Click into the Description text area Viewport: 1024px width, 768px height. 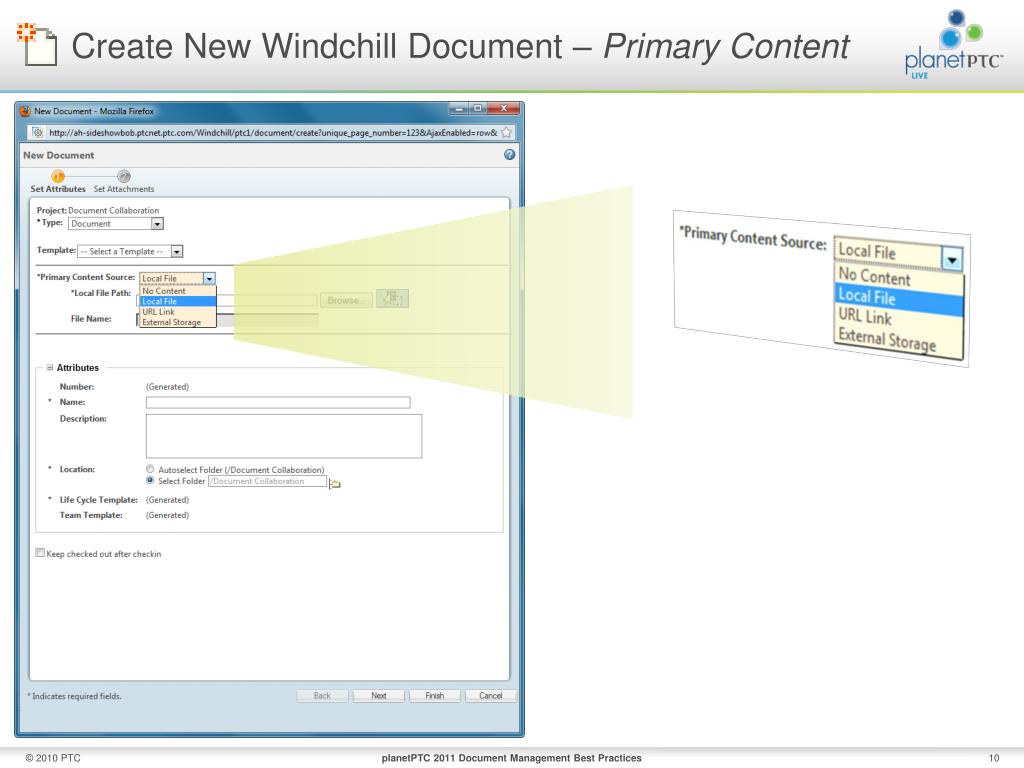(x=284, y=436)
